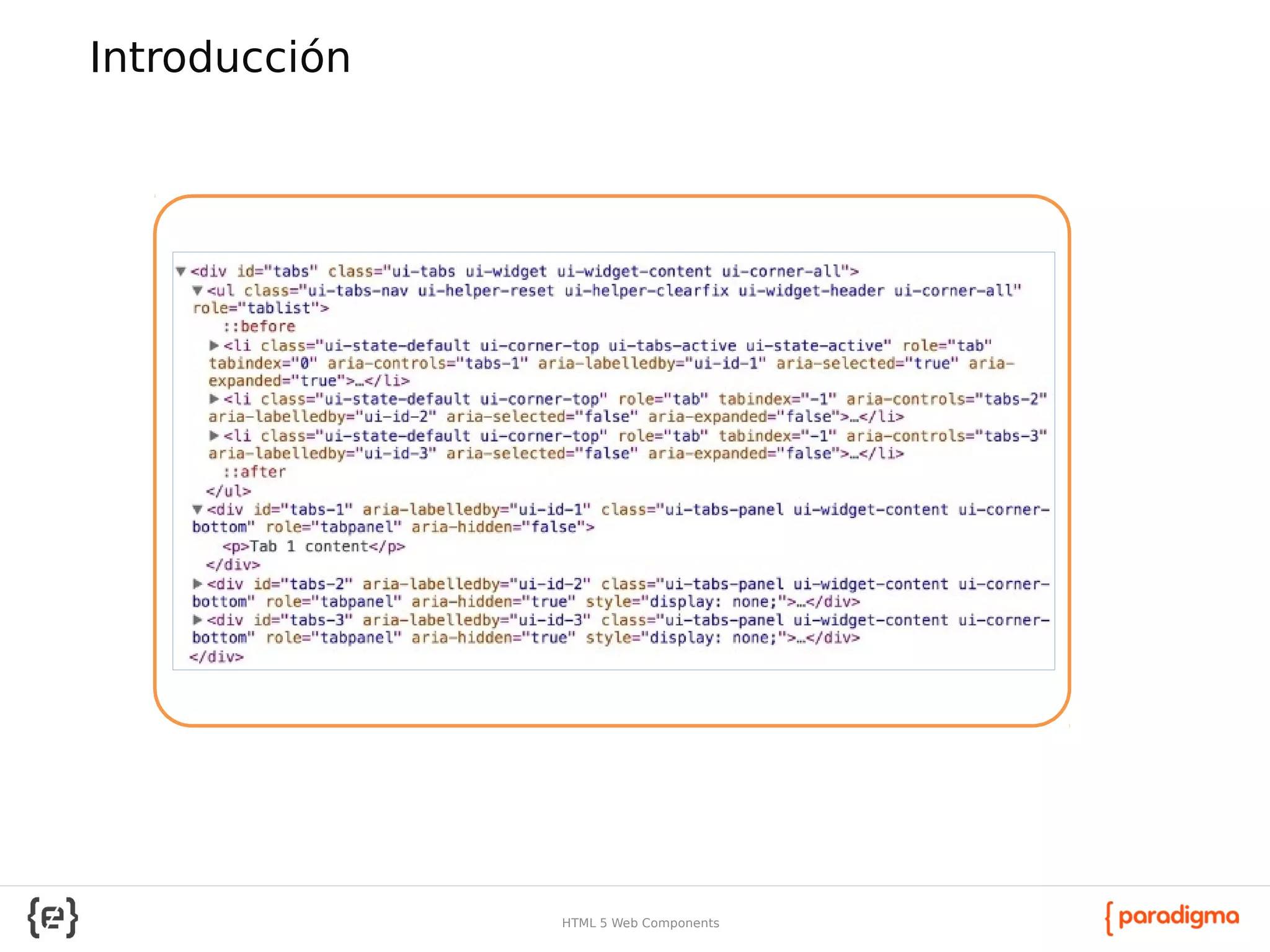
Task: Click aria-labelledby="ui-id-3" in the li continuation line
Action: pyautogui.click(x=322, y=454)
